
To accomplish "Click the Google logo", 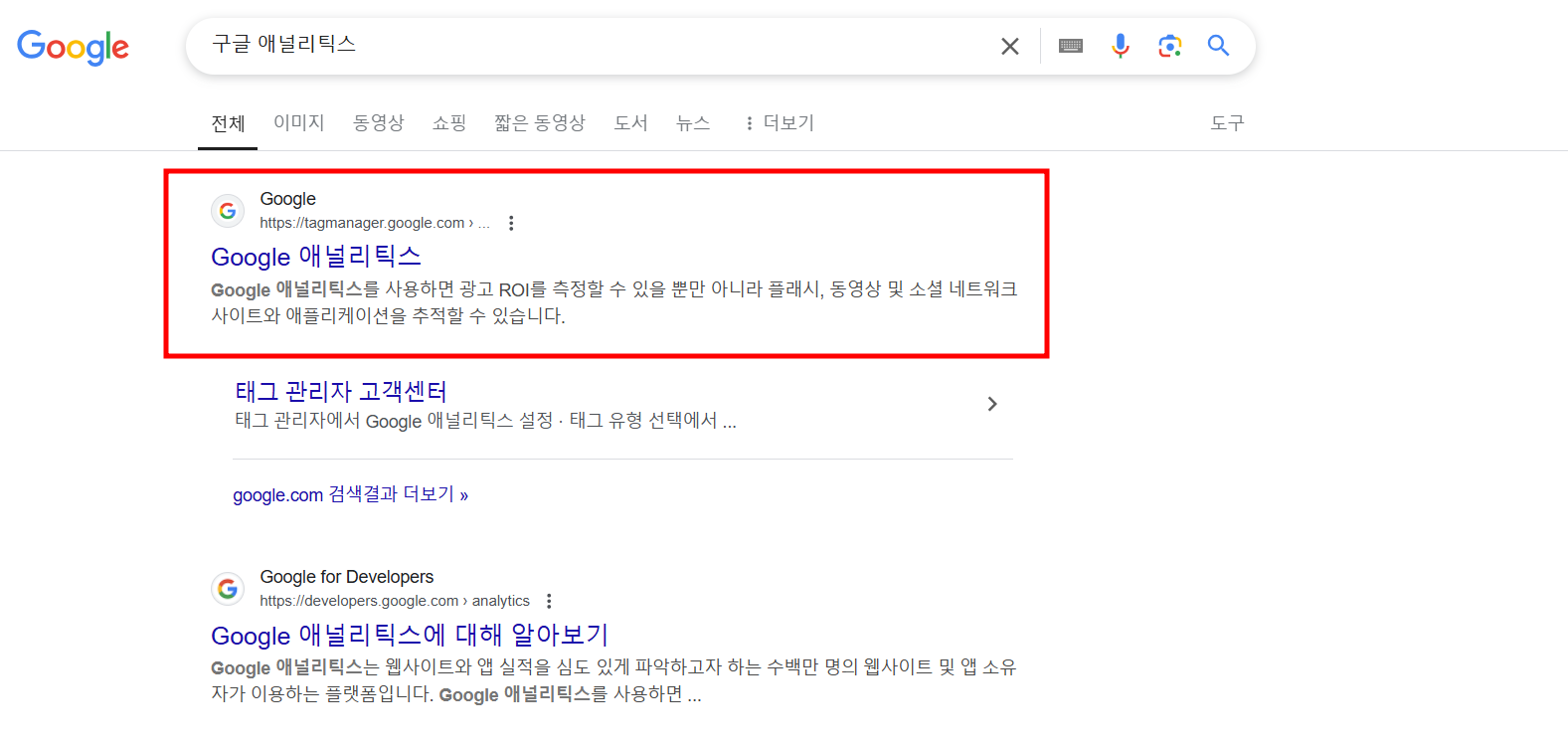I will coord(73,47).
